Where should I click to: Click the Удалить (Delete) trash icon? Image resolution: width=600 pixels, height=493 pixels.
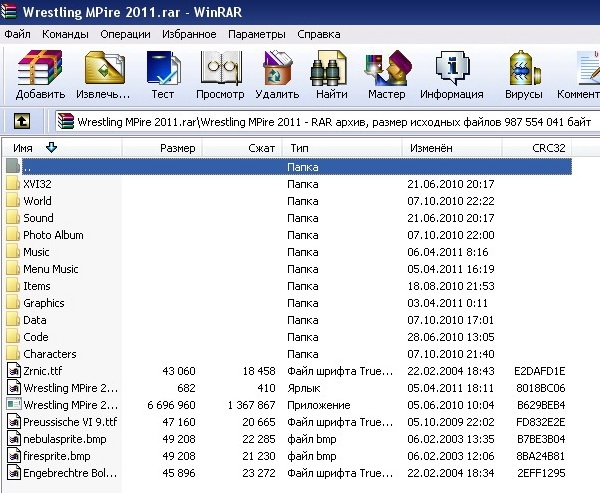(278, 68)
